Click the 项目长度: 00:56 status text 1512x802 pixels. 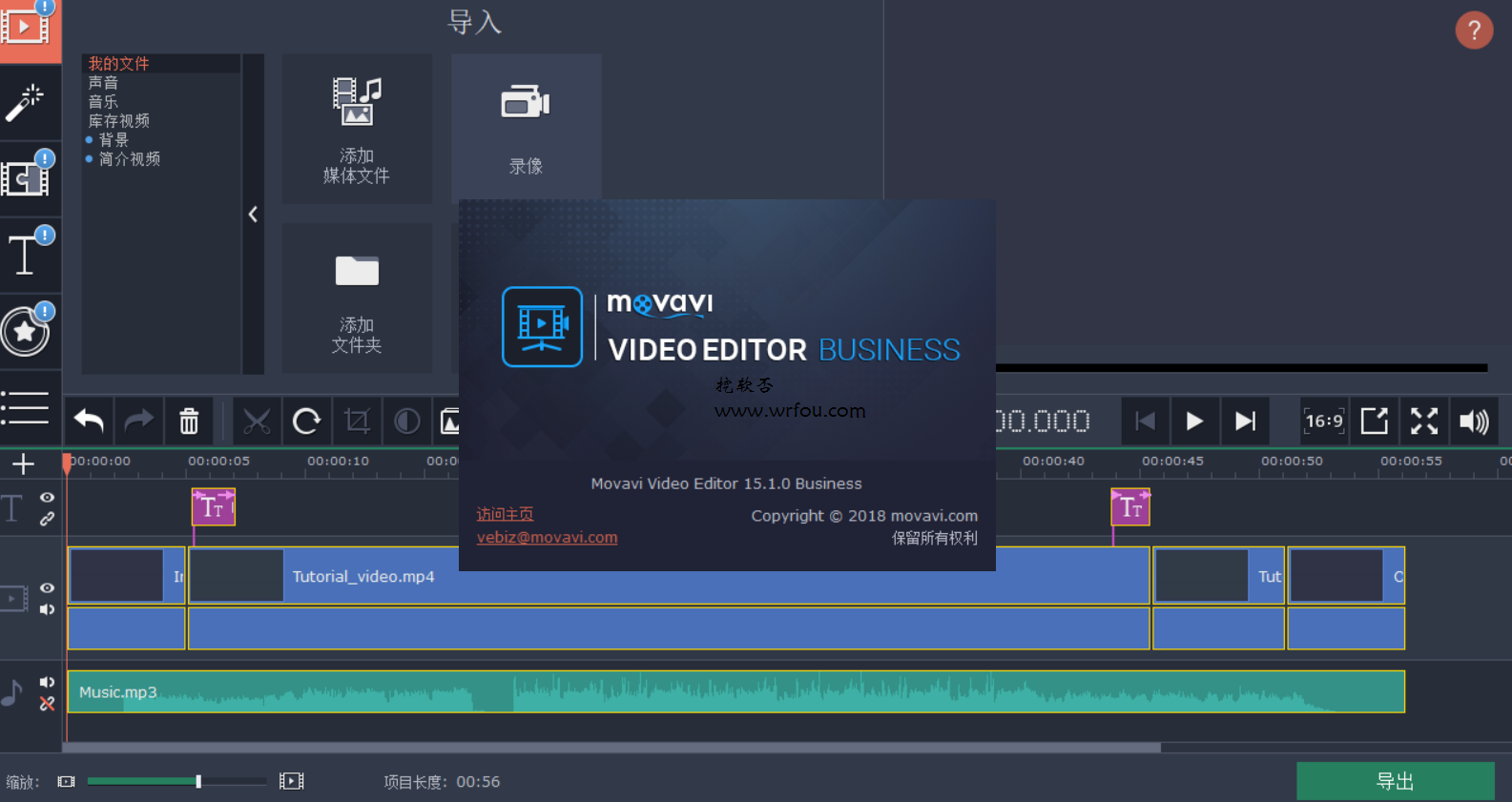(x=442, y=782)
